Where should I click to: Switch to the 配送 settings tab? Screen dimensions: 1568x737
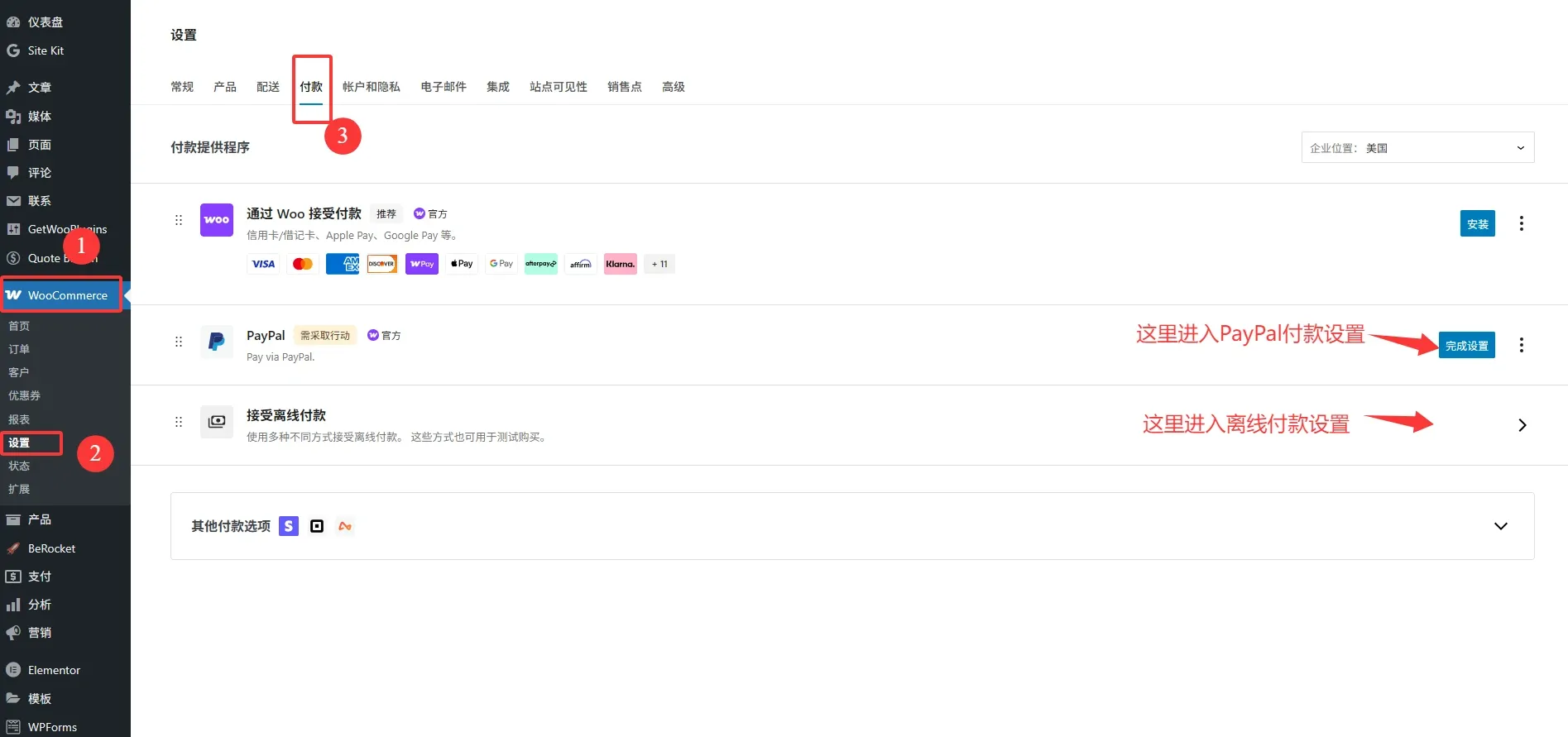click(268, 87)
